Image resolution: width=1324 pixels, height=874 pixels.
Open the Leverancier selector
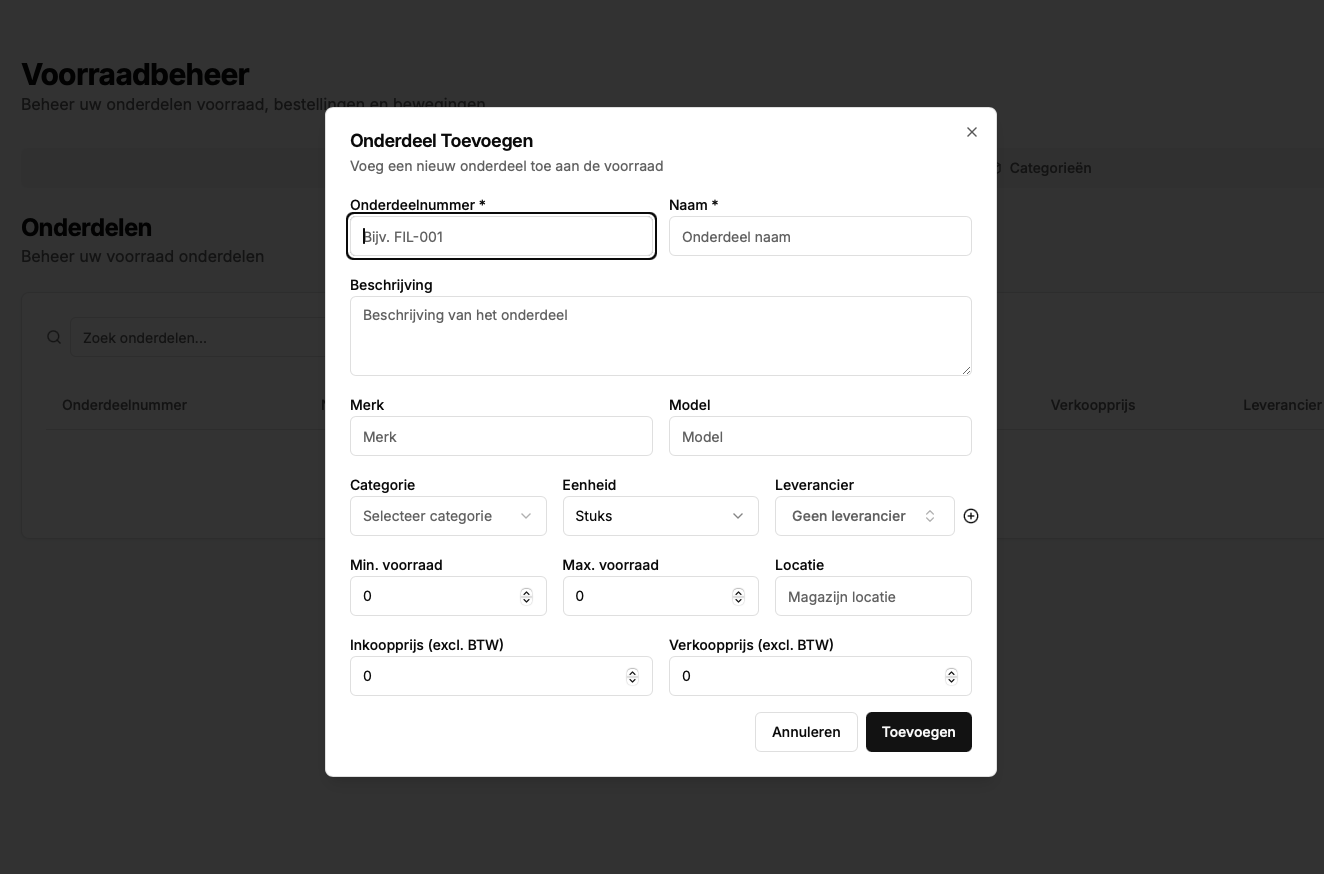click(864, 516)
